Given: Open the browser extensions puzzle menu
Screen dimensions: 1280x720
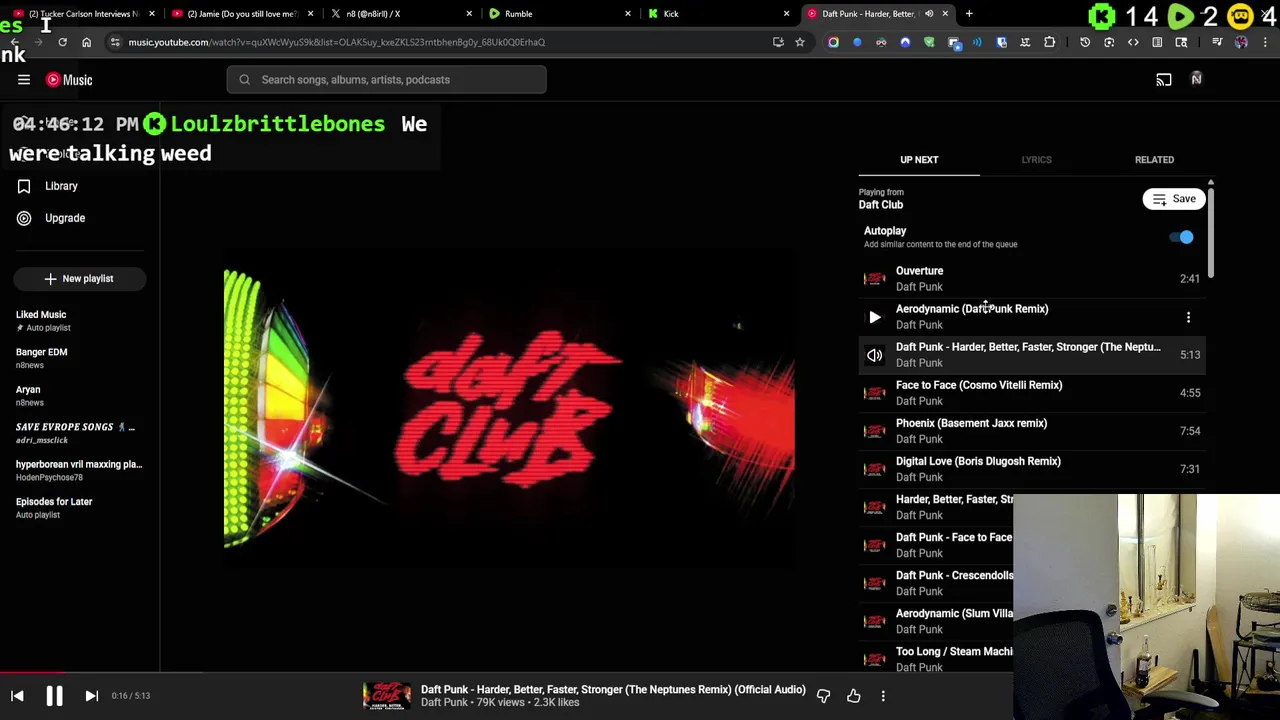Looking at the screenshot, I should coord(1049,42).
